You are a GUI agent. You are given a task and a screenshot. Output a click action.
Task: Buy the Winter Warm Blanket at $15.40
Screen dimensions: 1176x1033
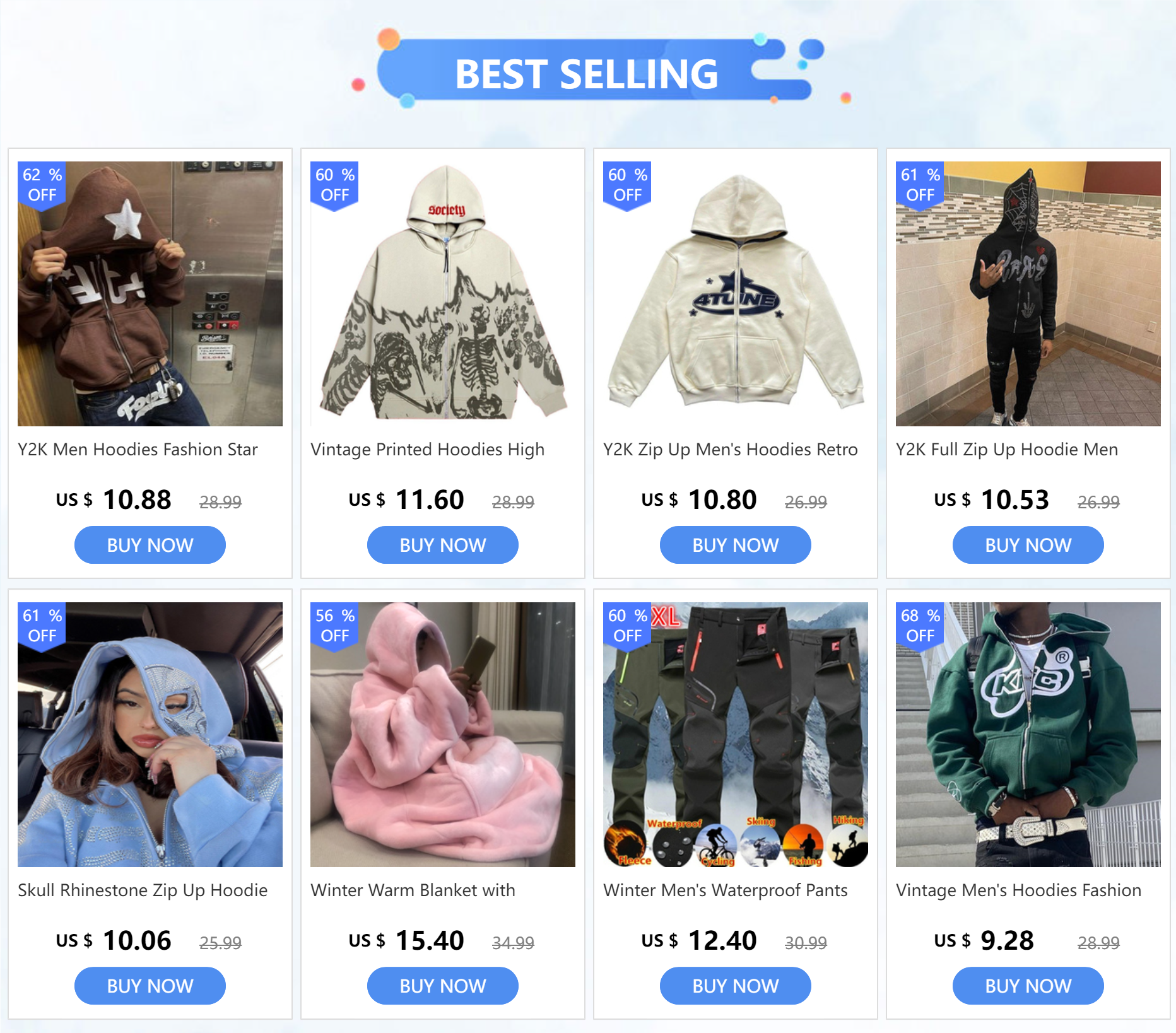(443, 986)
